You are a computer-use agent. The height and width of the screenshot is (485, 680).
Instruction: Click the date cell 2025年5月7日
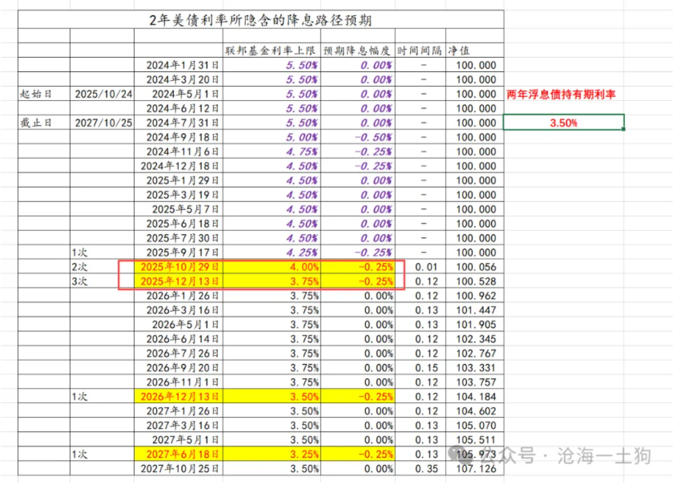[x=179, y=209]
